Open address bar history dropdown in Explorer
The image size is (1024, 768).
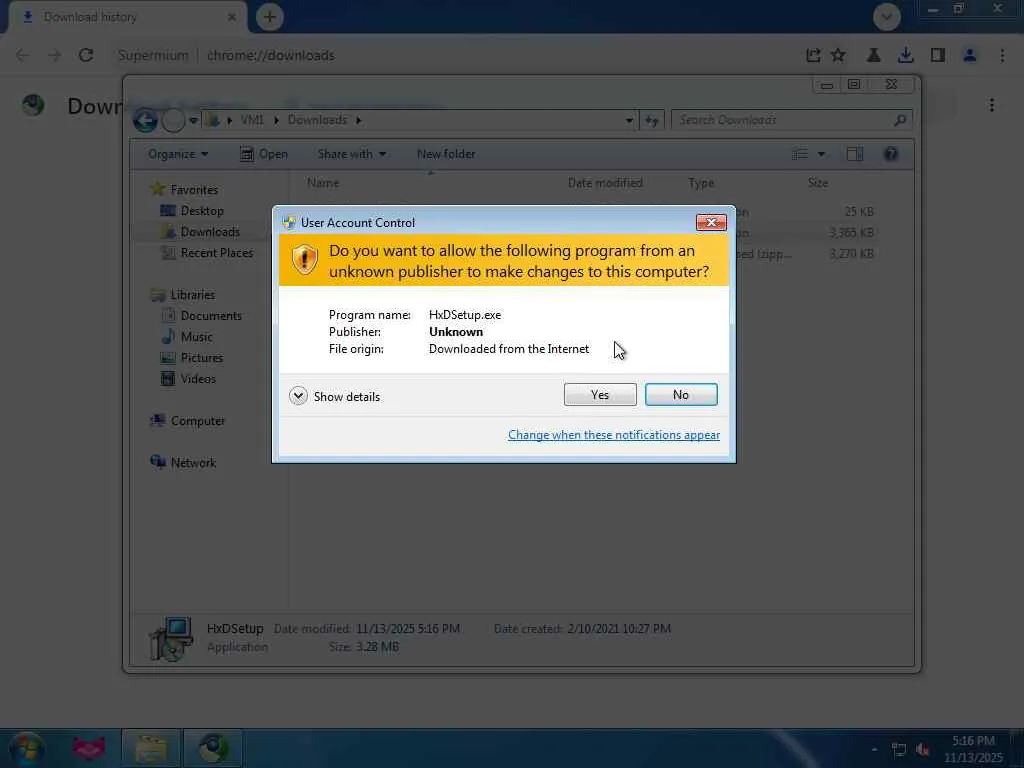tap(628, 120)
